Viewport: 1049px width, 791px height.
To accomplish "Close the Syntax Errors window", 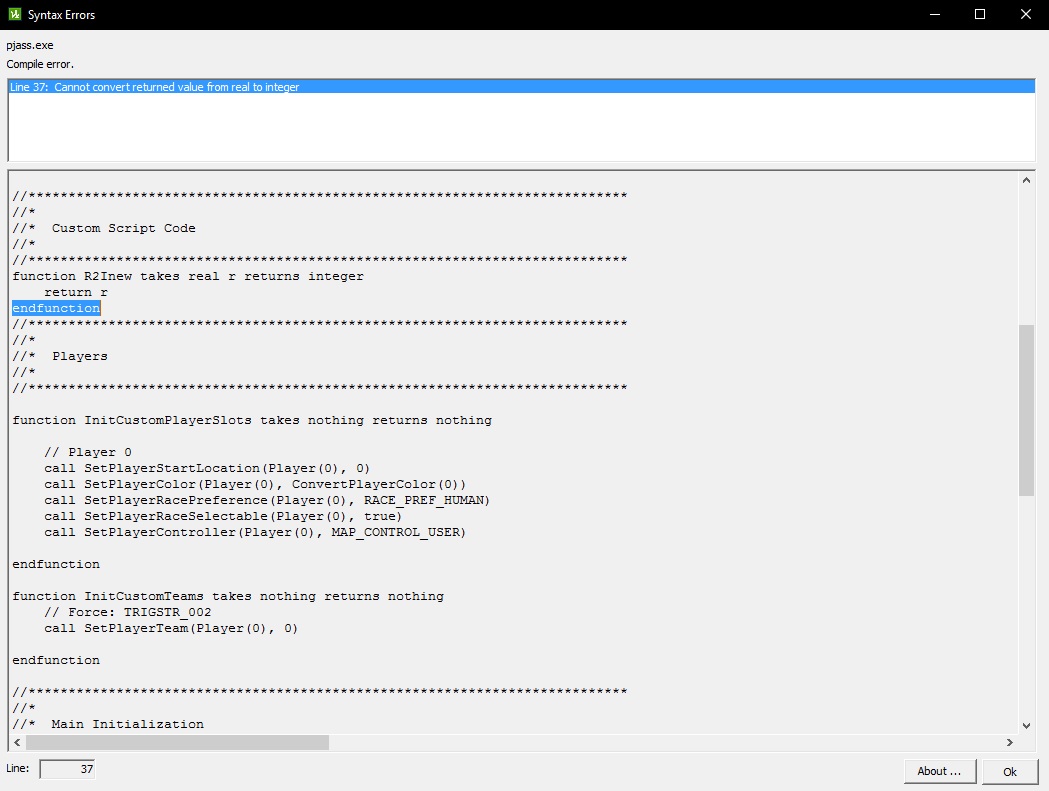I will pyautogui.click(x=1026, y=14).
